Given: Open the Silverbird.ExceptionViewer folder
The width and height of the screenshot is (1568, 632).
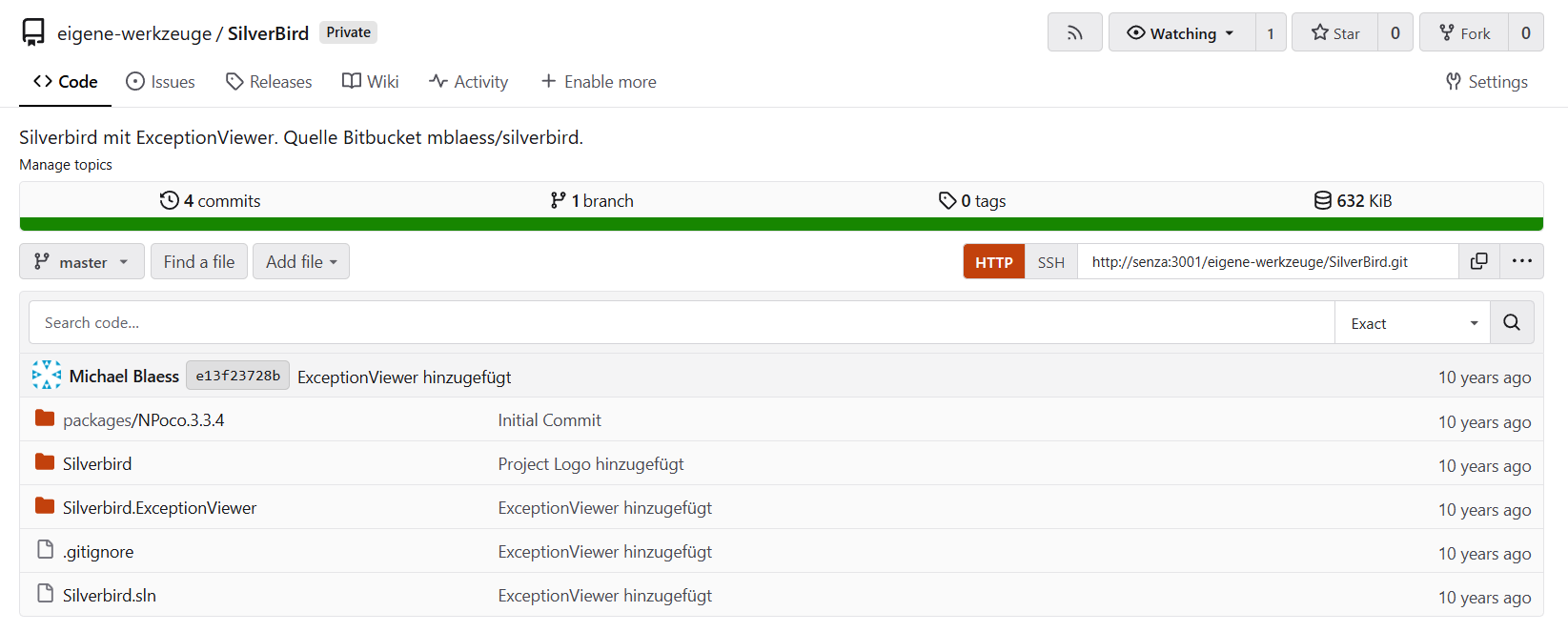Looking at the screenshot, I should [x=159, y=508].
